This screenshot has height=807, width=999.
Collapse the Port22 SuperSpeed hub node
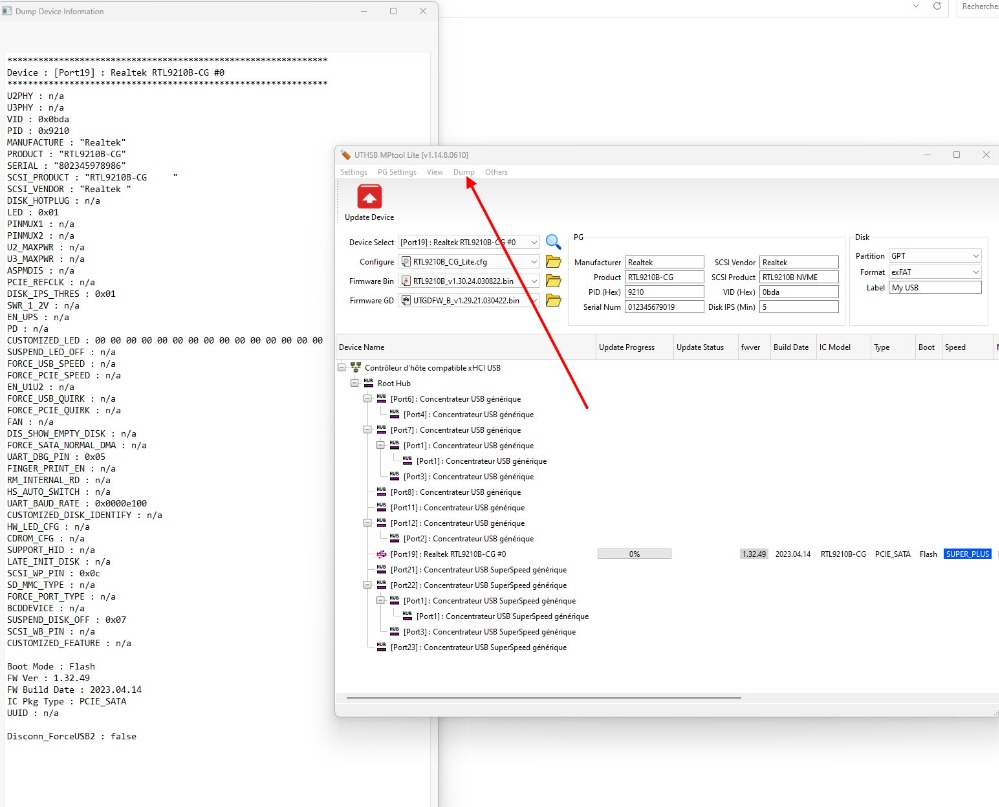367,585
